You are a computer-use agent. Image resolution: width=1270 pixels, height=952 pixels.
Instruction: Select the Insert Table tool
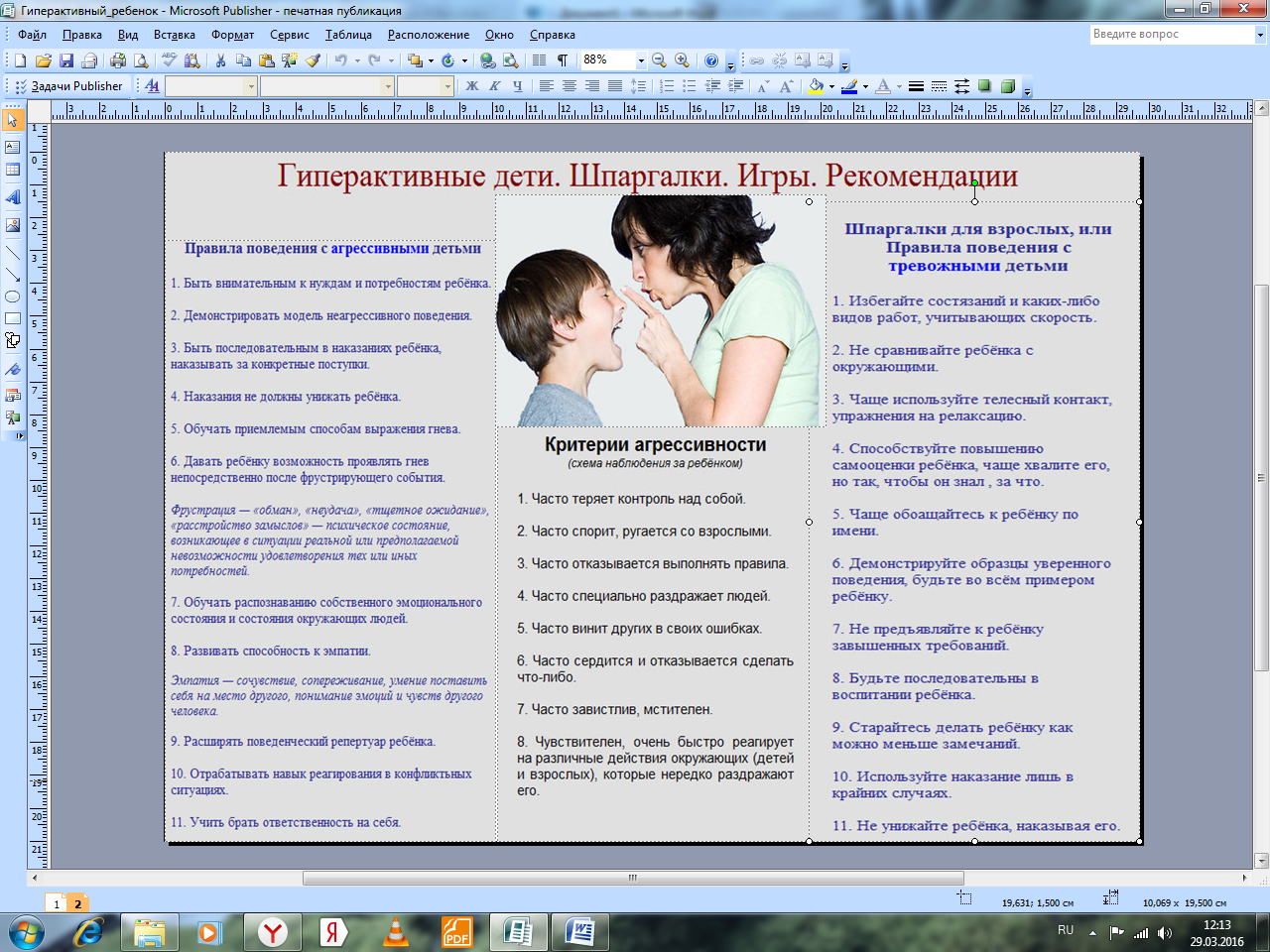tap(13, 170)
